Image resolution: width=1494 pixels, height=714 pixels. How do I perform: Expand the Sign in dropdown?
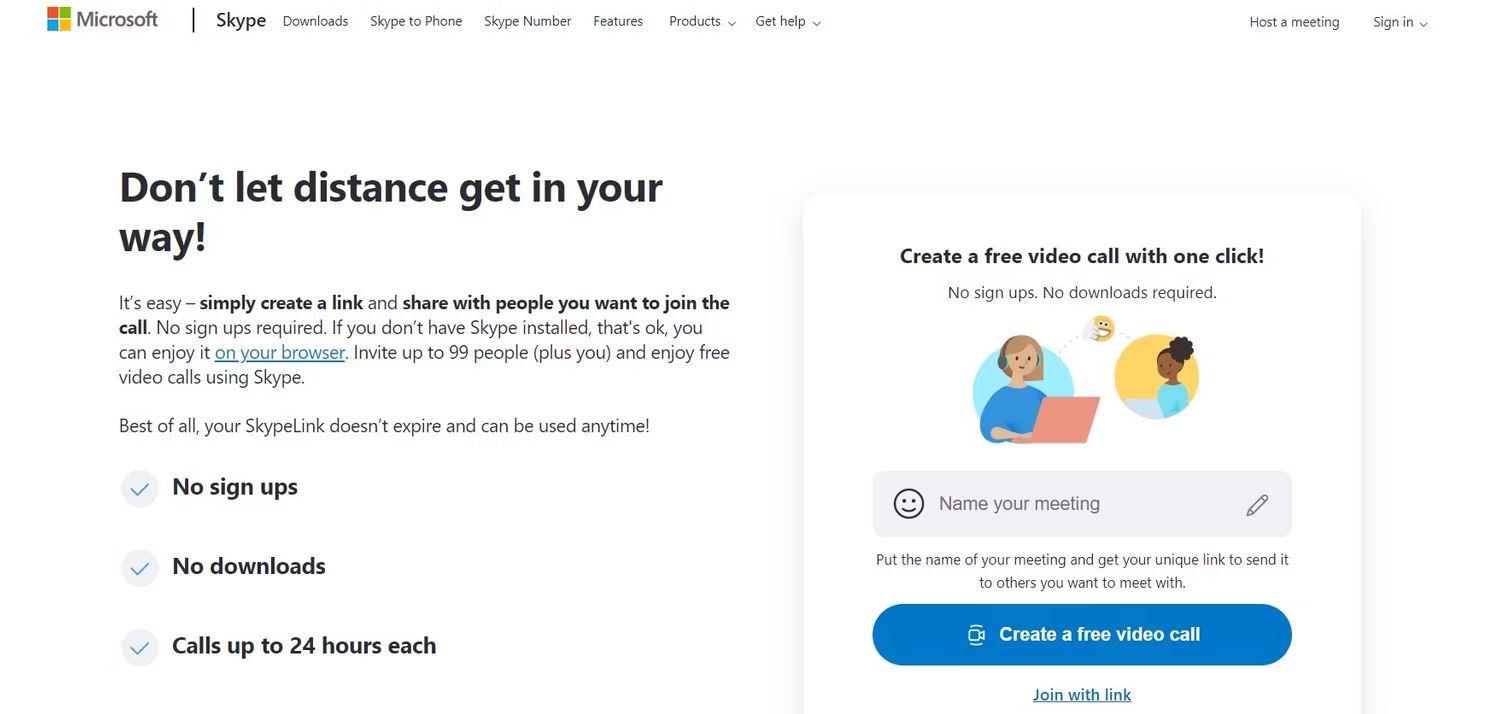click(1400, 22)
